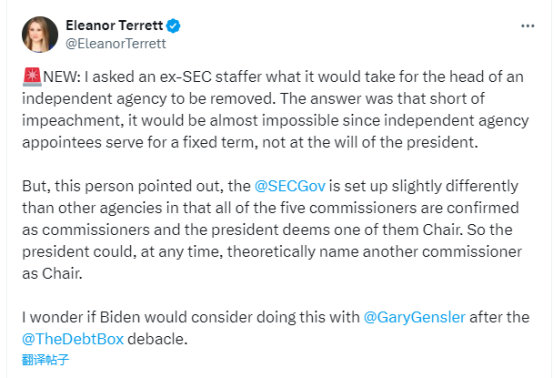The image size is (554, 378).
Task: Open Eleanor Terrett's profile photo
Action: click(40, 35)
